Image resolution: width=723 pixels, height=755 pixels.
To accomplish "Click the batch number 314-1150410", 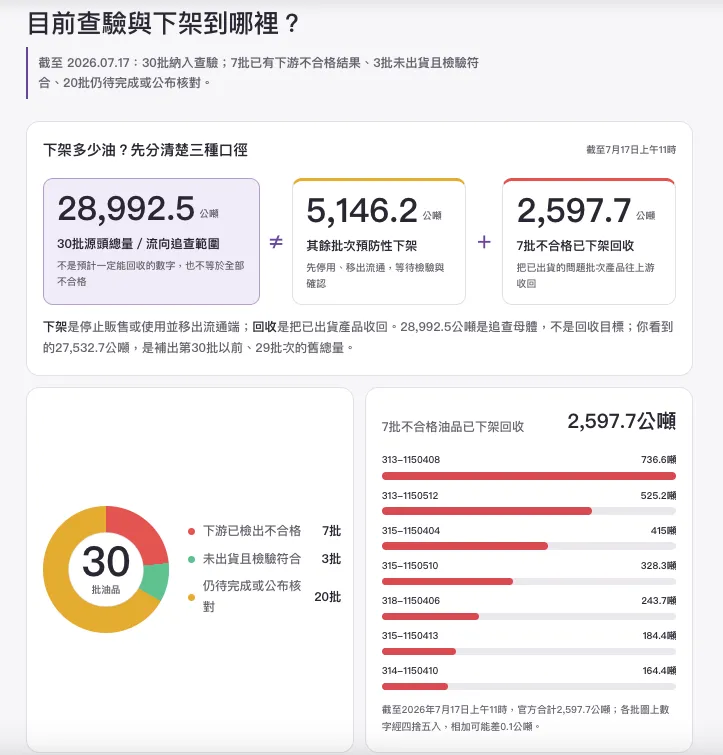I will [x=410, y=670].
